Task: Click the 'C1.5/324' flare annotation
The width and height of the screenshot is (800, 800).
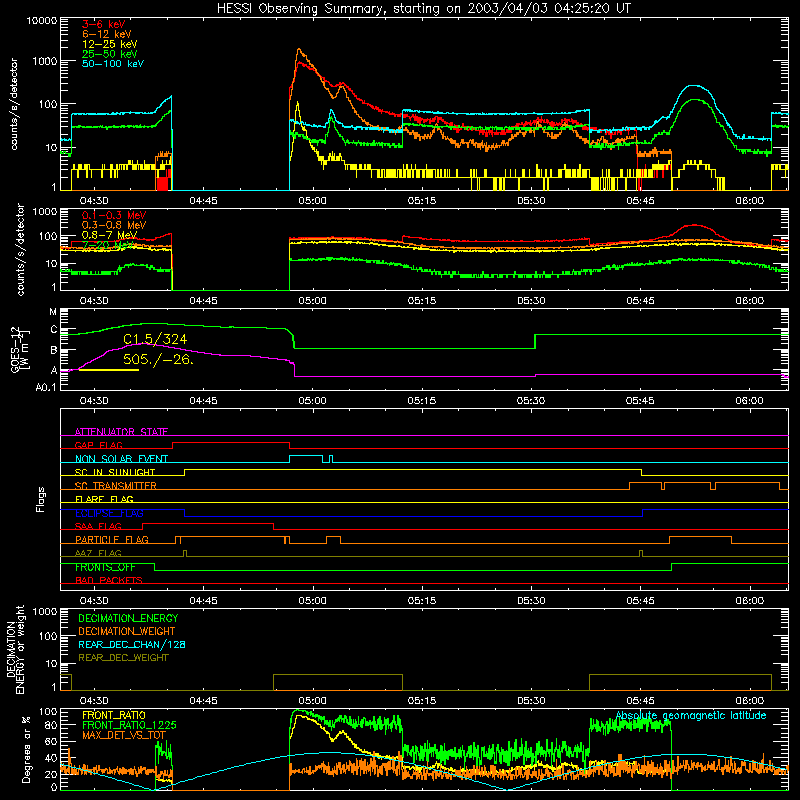Action: (x=155, y=339)
